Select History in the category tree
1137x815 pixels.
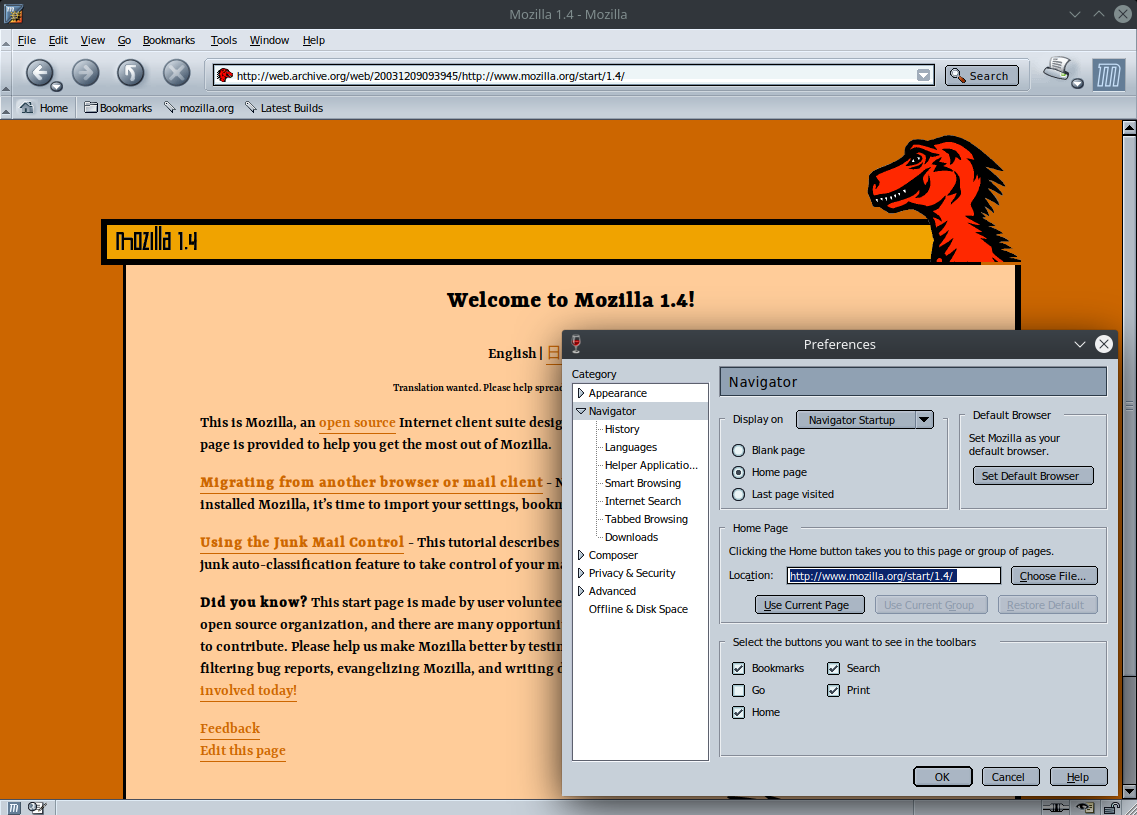[x=622, y=429]
